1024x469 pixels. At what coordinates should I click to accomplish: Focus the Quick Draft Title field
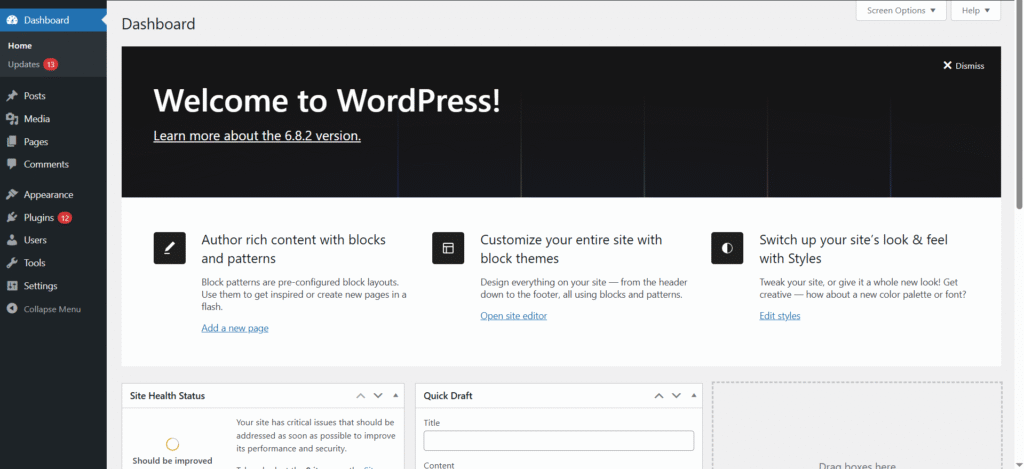click(x=558, y=441)
